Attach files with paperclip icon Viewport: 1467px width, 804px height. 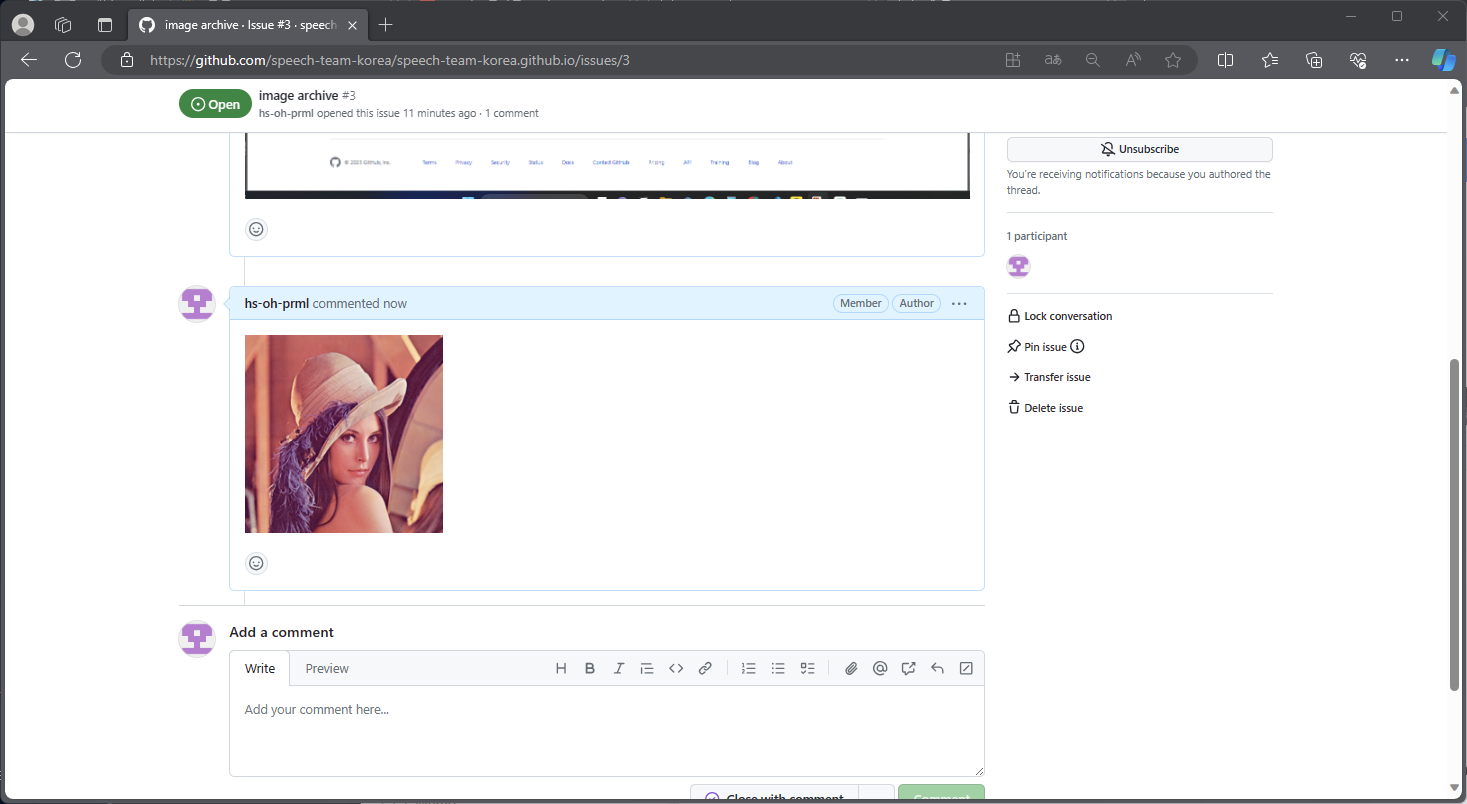[x=851, y=668]
